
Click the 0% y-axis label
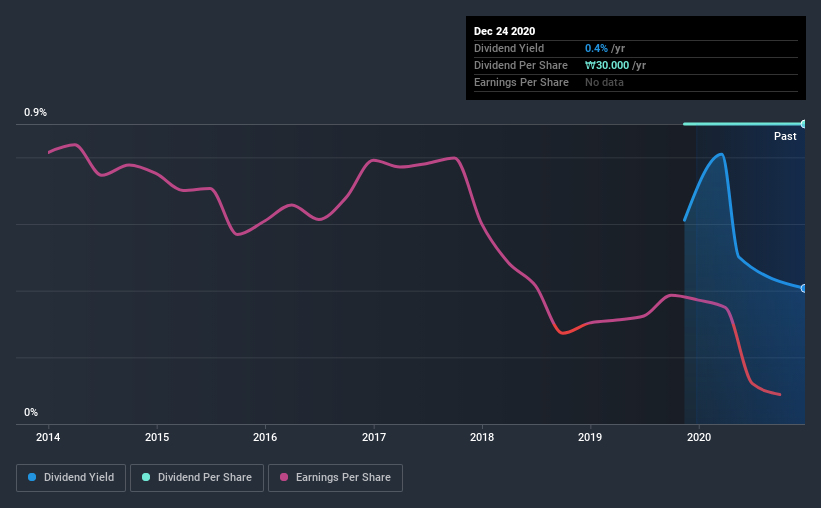tap(31, 412)
